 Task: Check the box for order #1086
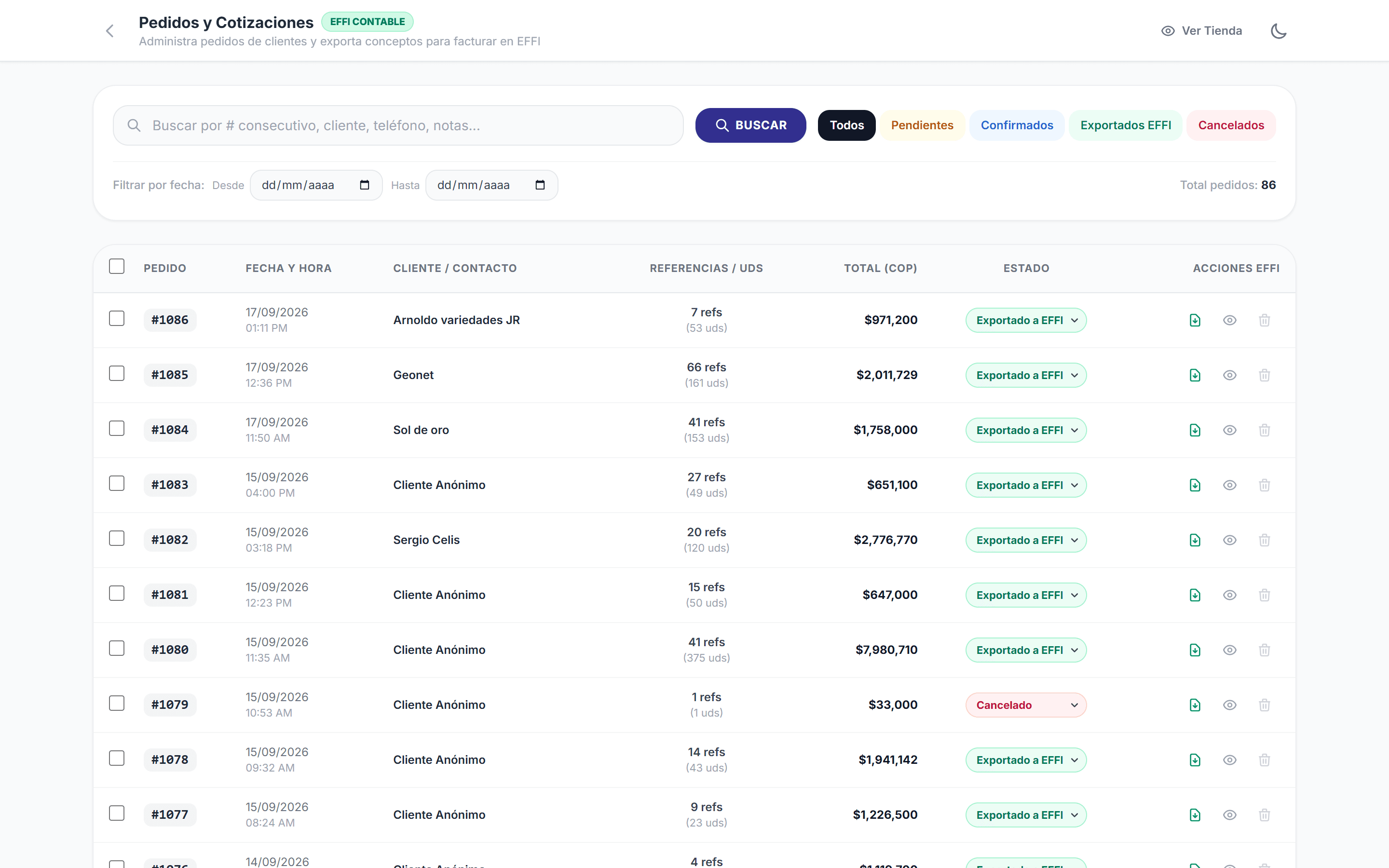point(117,319)
